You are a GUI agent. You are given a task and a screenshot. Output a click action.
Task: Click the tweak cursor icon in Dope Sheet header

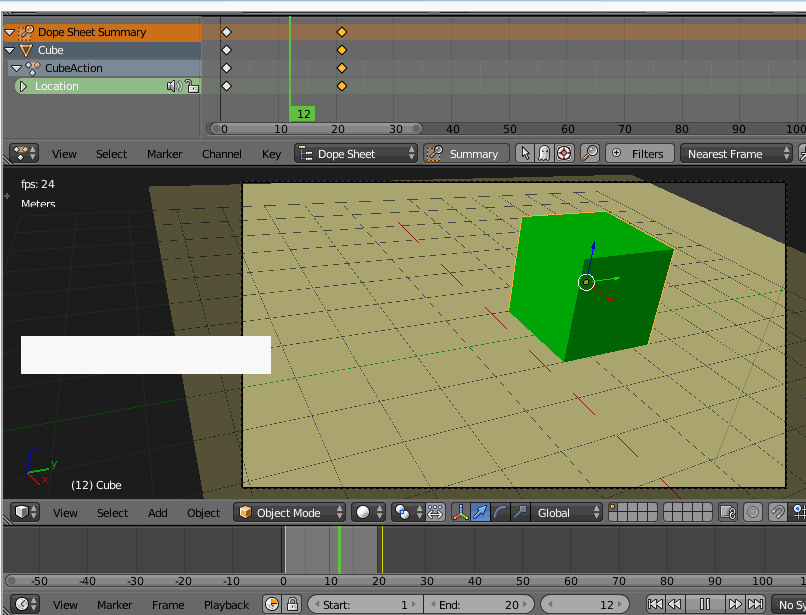point(525,153)
